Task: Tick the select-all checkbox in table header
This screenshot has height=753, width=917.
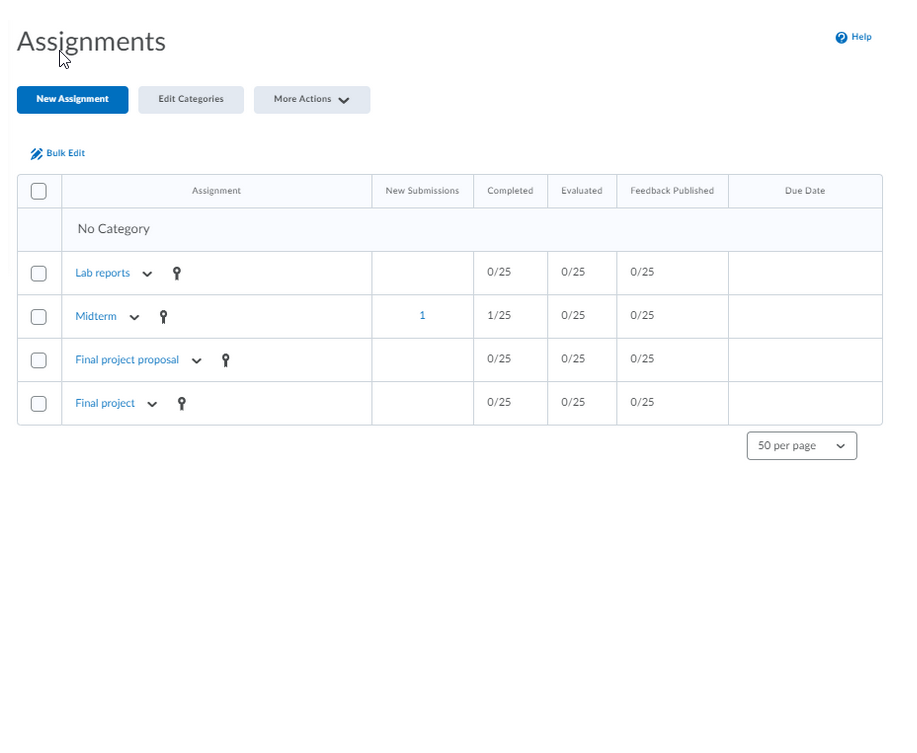Action: (x=39, y=191)
